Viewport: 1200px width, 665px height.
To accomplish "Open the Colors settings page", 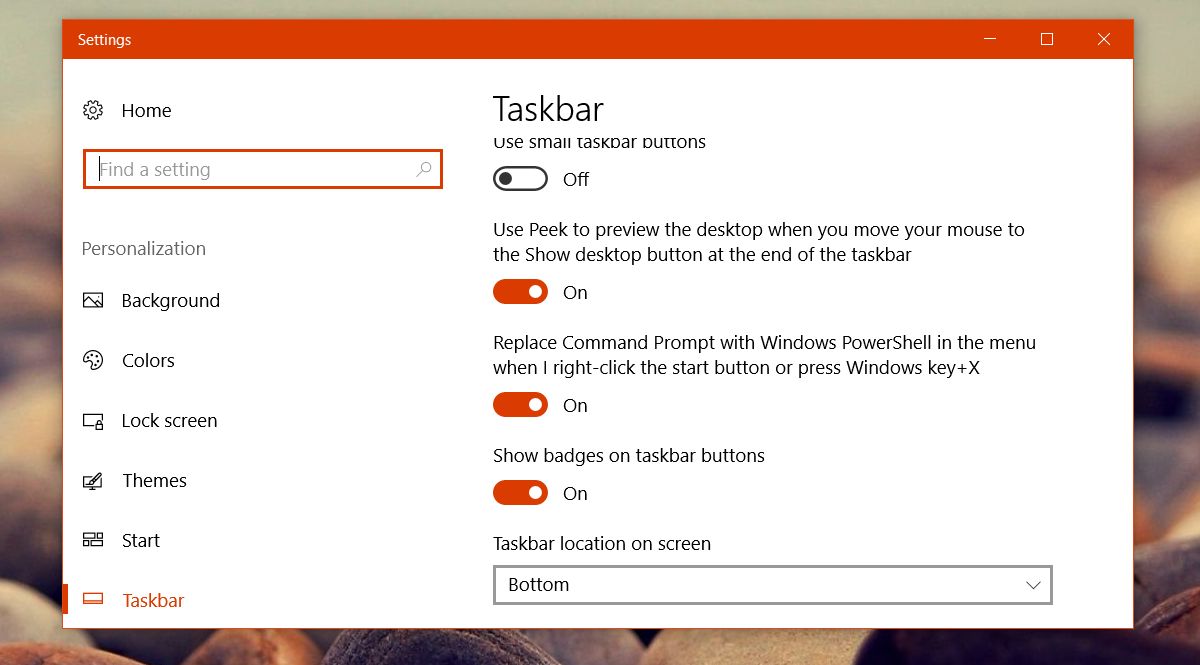I will point(148,360).
